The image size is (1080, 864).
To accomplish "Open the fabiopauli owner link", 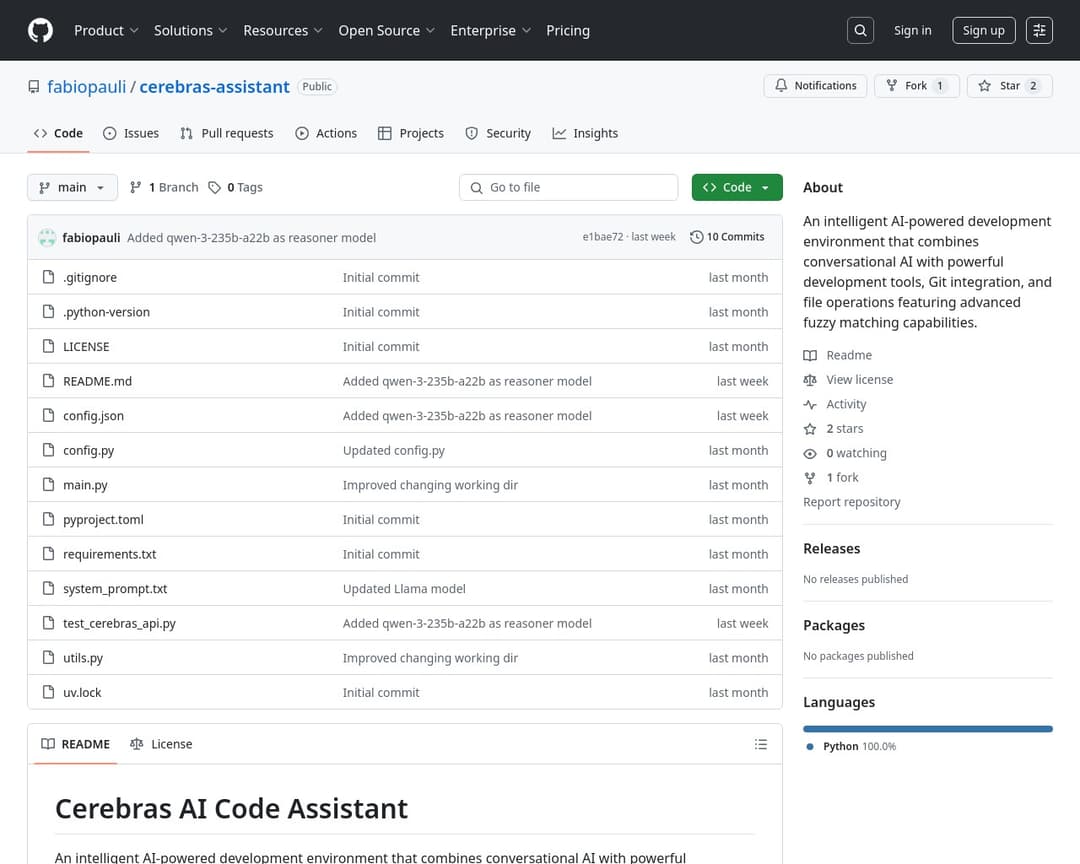I will (86, 87).
